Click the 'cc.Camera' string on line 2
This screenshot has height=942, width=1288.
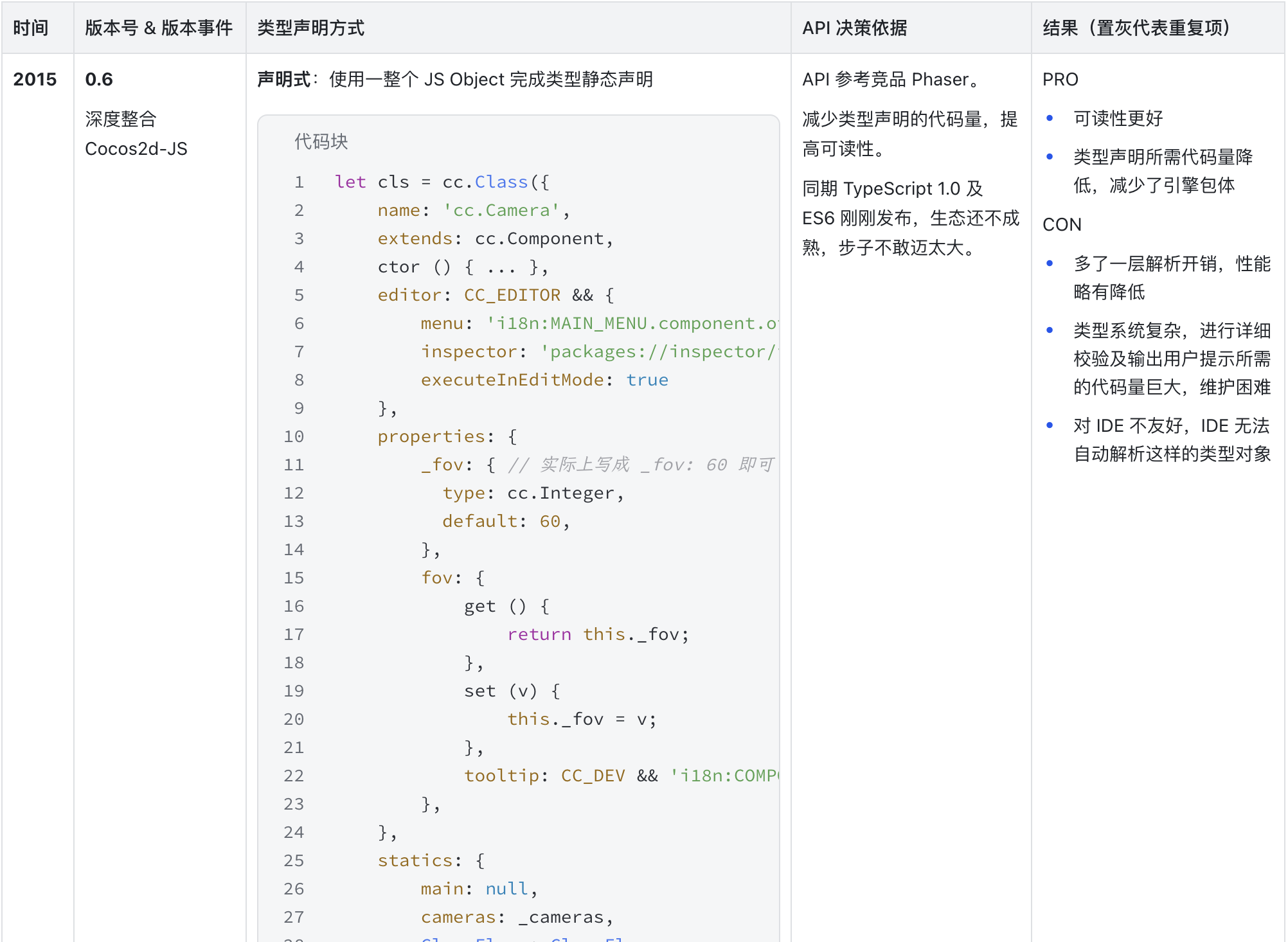pos(501,211)
